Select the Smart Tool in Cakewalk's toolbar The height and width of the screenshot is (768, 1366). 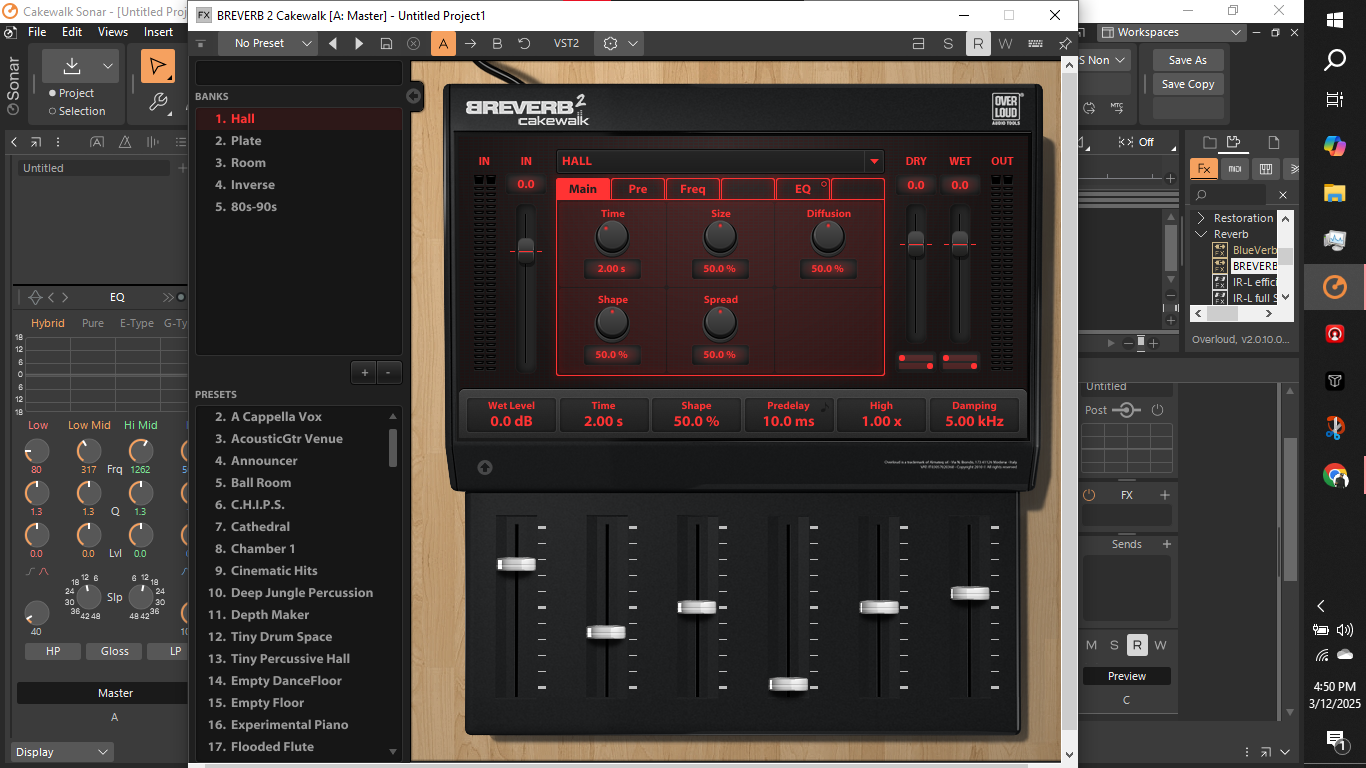pos(156,66)
